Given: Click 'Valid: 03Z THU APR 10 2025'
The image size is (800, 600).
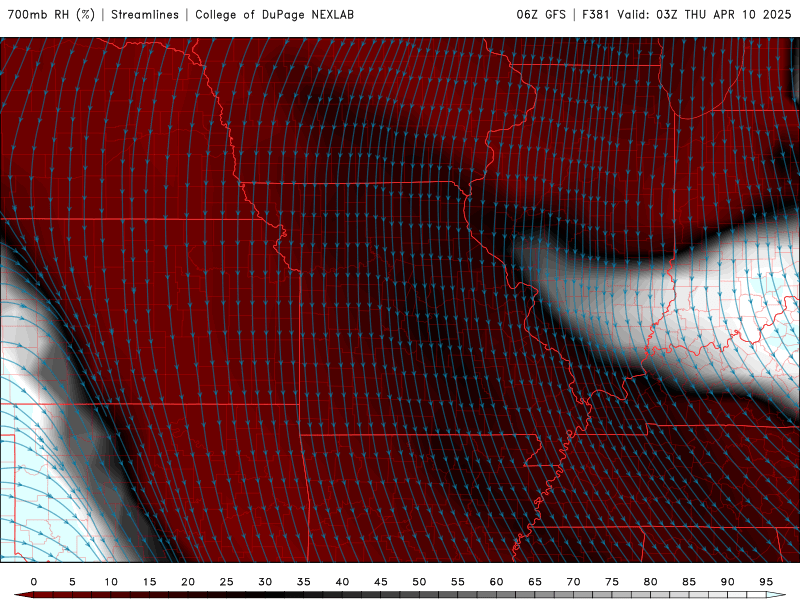Looking at the screenshot, I should (x=704, y=15).
